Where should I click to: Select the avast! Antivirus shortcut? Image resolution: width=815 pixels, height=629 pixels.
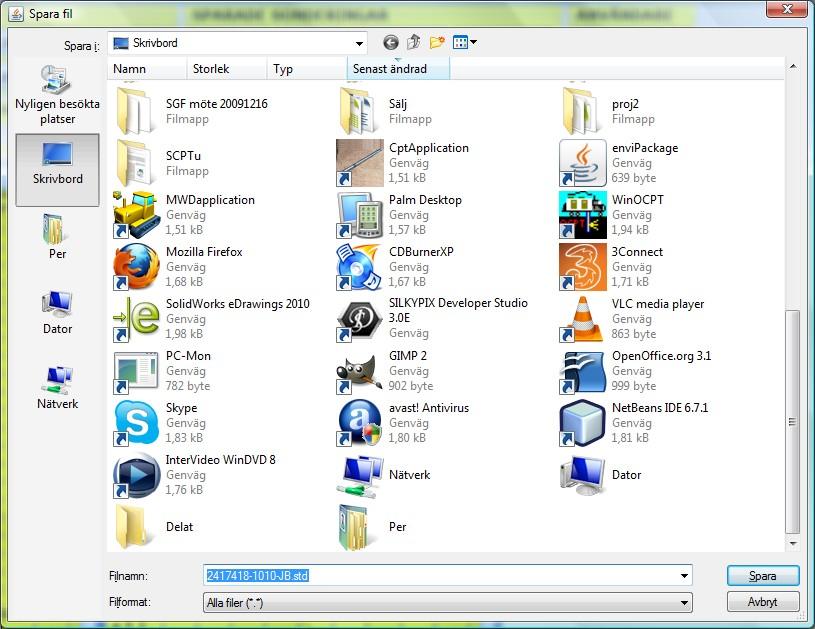pos(403,423)
